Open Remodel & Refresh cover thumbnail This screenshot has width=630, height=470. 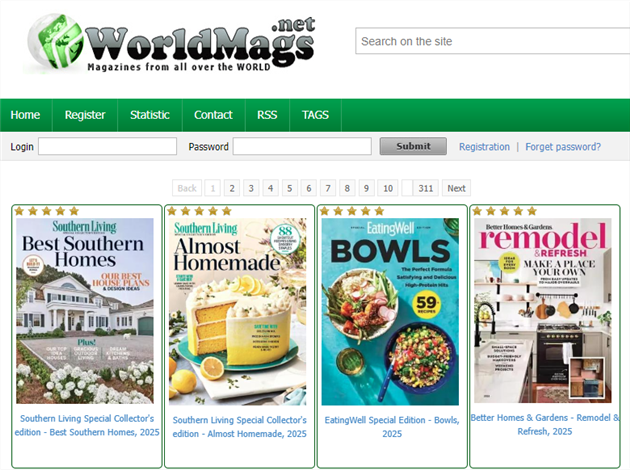(x=543, y=310)
